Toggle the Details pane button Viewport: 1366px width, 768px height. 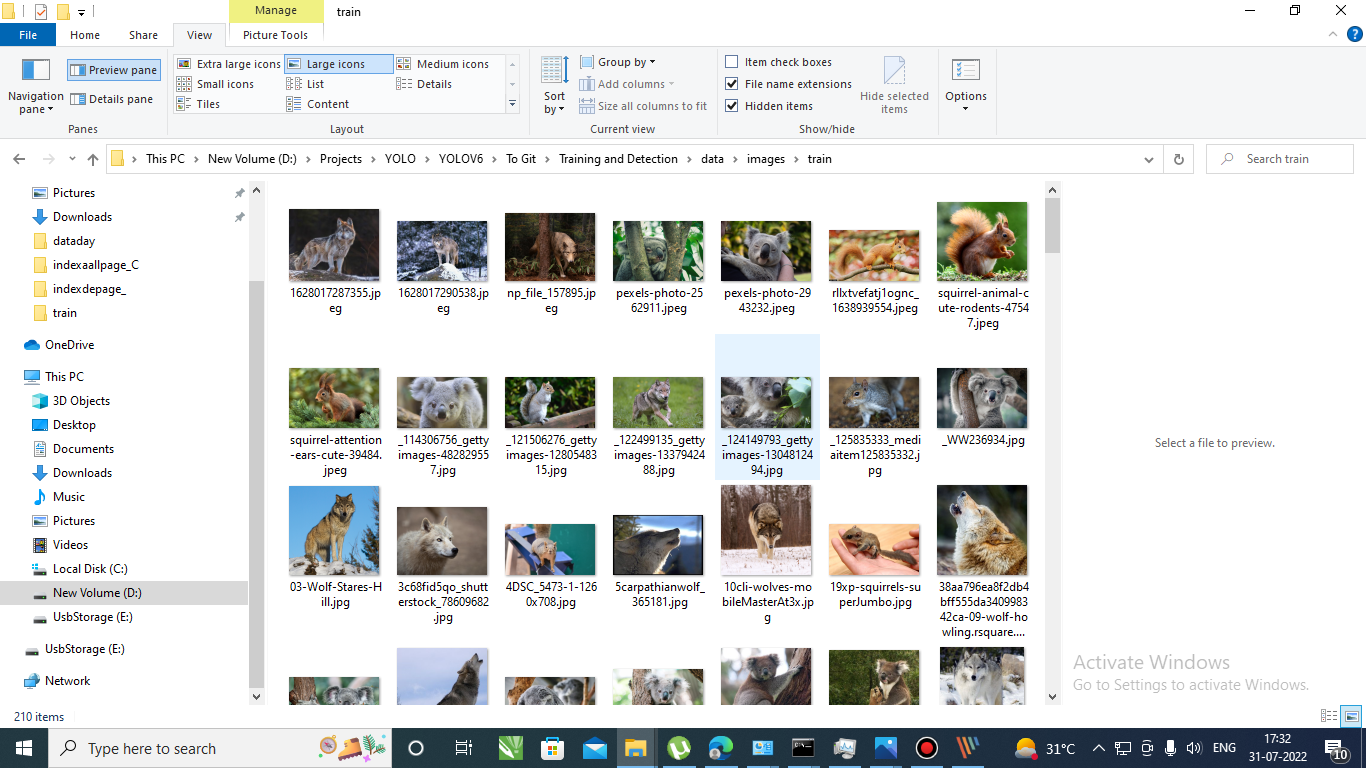click(112, 99)
